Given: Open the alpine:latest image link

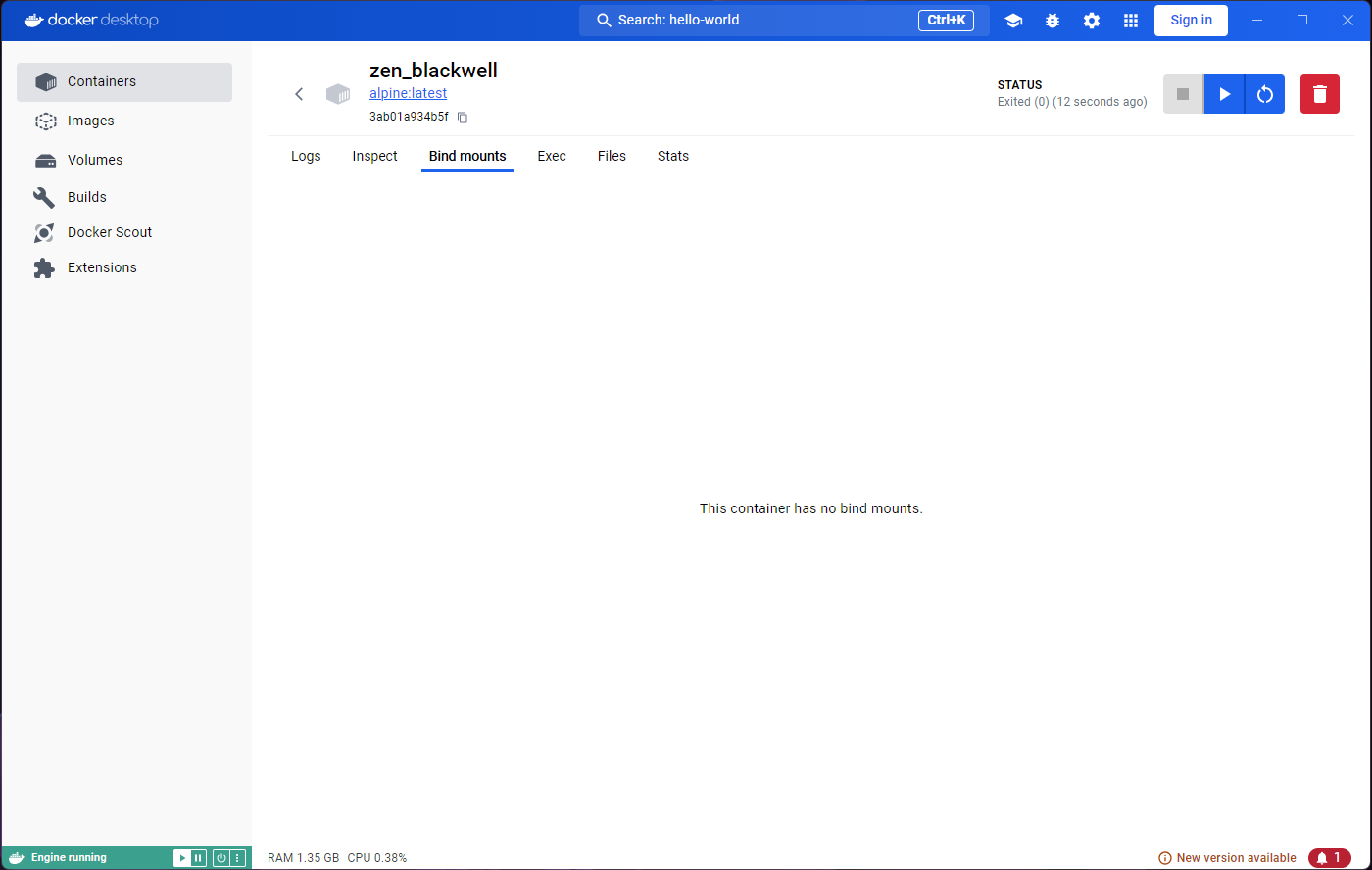Looking at the screenshot, I should 408,93.
